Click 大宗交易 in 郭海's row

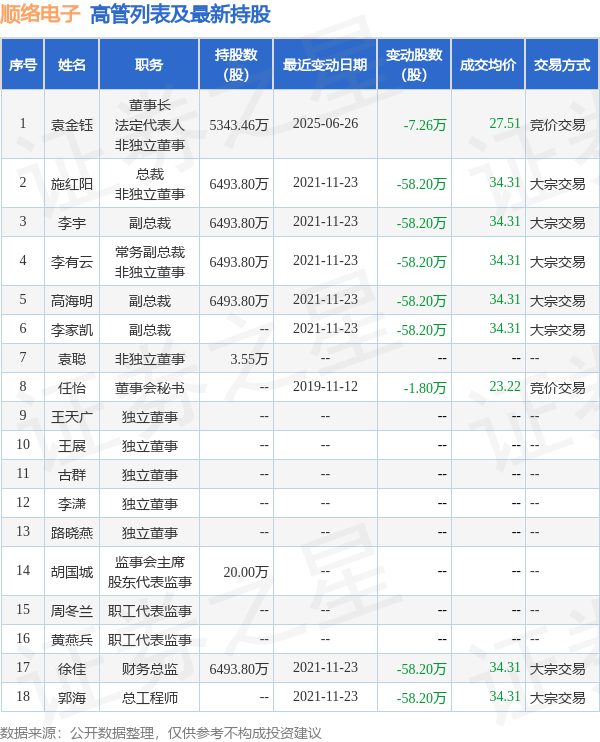[557, 698]
